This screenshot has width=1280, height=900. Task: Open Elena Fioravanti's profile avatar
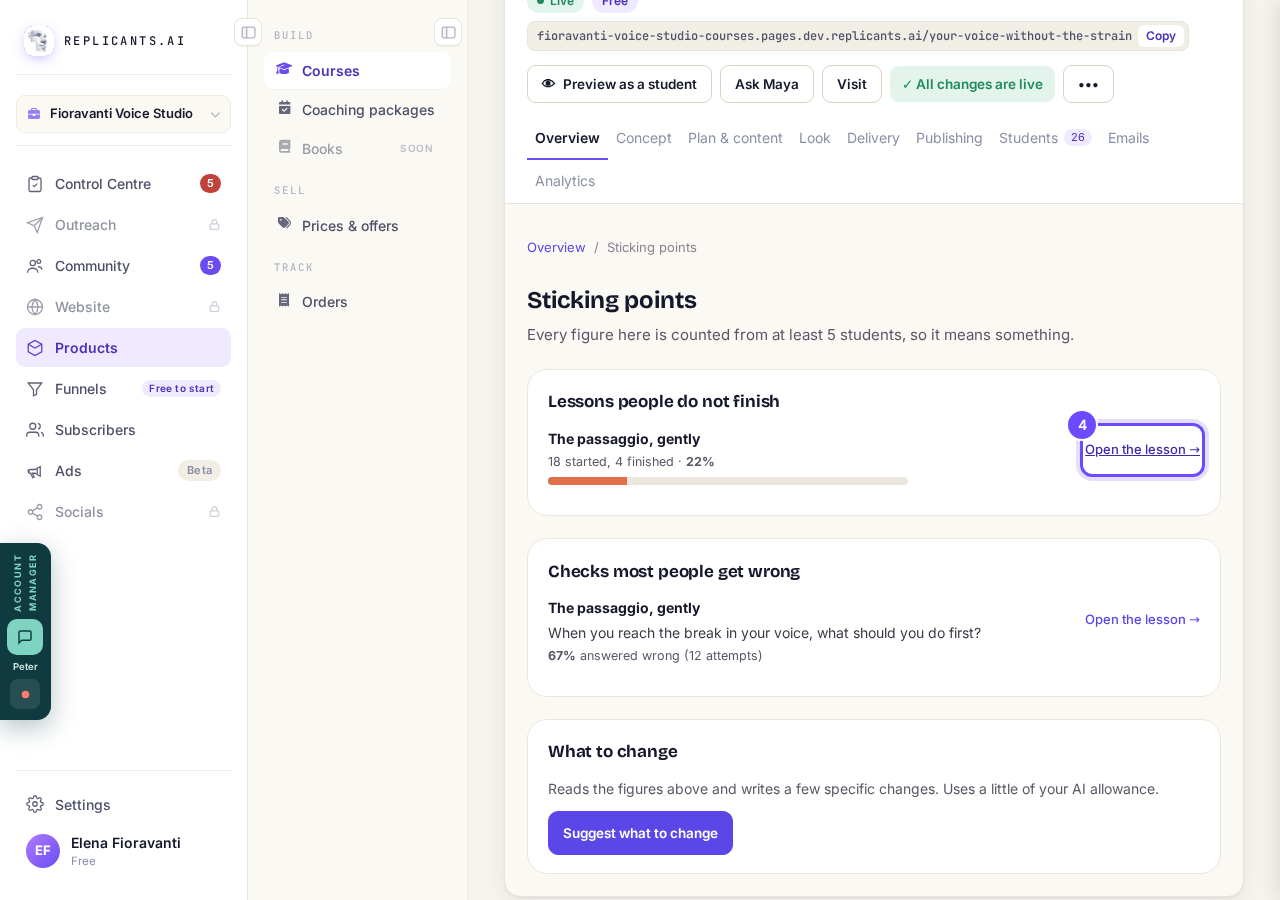click(43, 851)
